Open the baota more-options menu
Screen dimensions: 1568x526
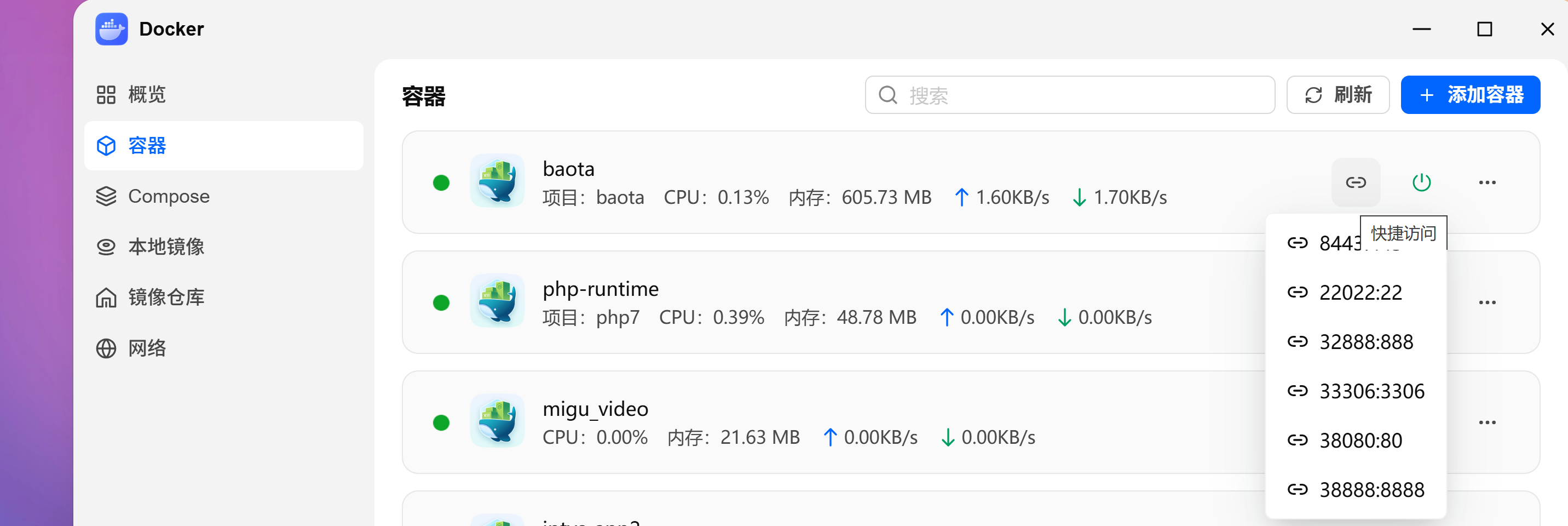pos(1487,182)
